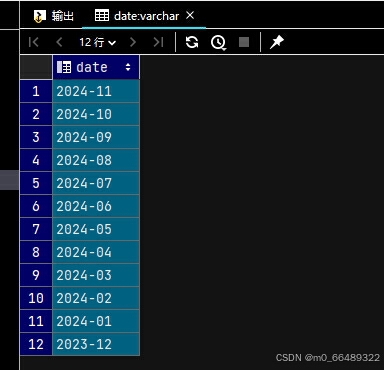This screenshot has width=384, height=370.
Task: Select row number 6
Action: 36,206
